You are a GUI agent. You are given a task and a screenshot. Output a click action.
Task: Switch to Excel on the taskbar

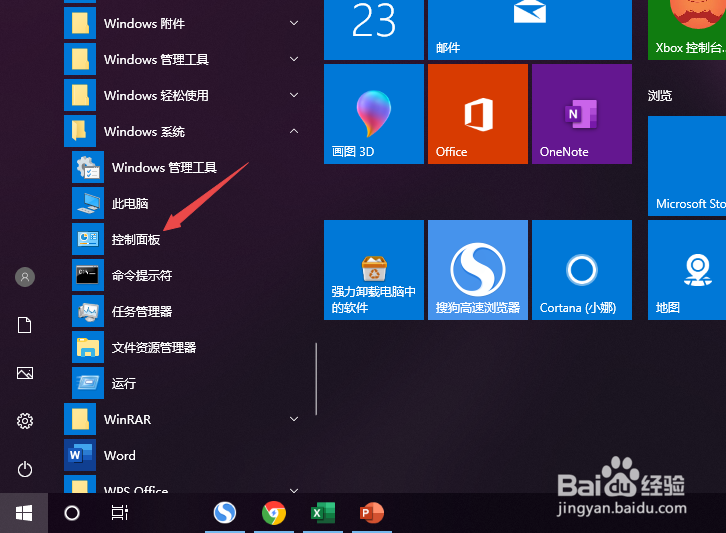tap(323, 513)
